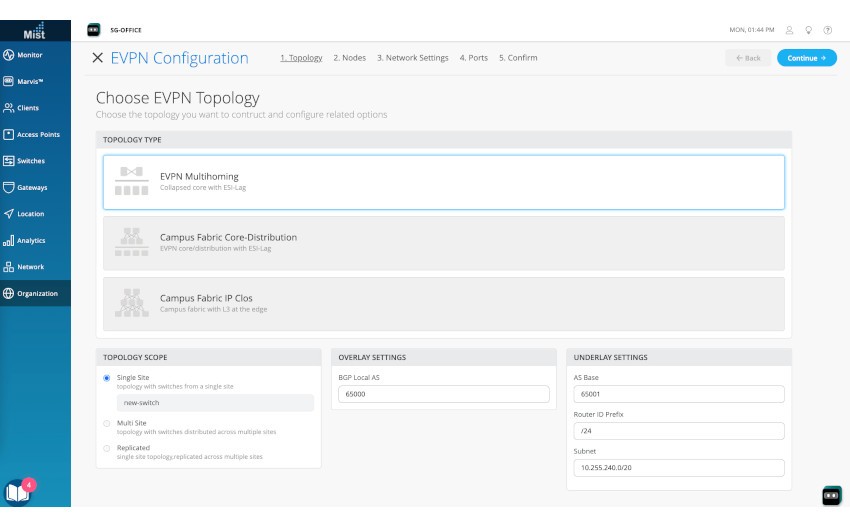Open Analytics in sidebar
This screenshot has height=527, width=850.
(30, 240)
